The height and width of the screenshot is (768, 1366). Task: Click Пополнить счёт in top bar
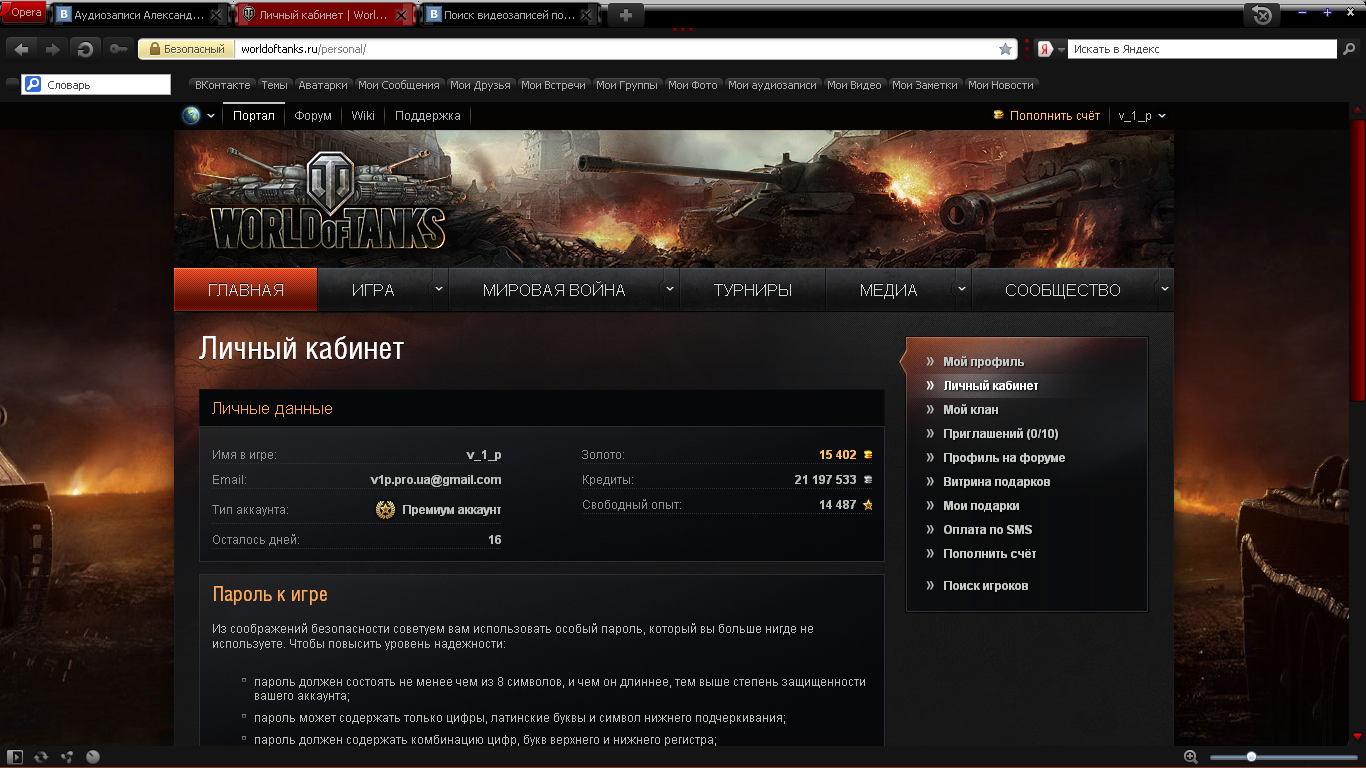coord(1055,116)
